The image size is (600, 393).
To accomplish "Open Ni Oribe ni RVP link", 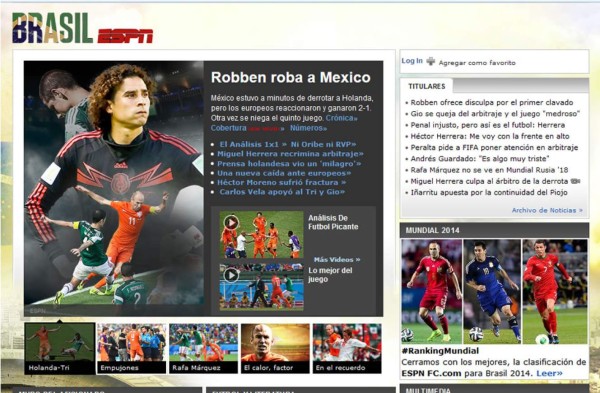I will click(x=323, y=144).
